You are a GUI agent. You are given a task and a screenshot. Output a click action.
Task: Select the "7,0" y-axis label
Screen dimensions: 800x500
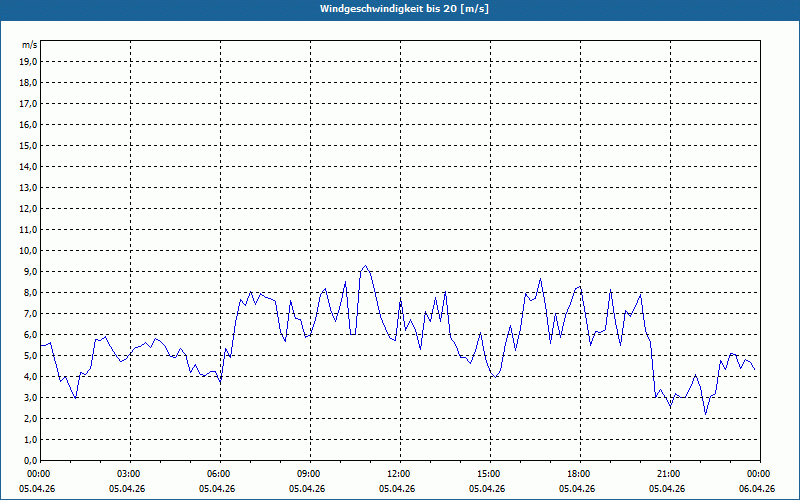click(30, 313)
